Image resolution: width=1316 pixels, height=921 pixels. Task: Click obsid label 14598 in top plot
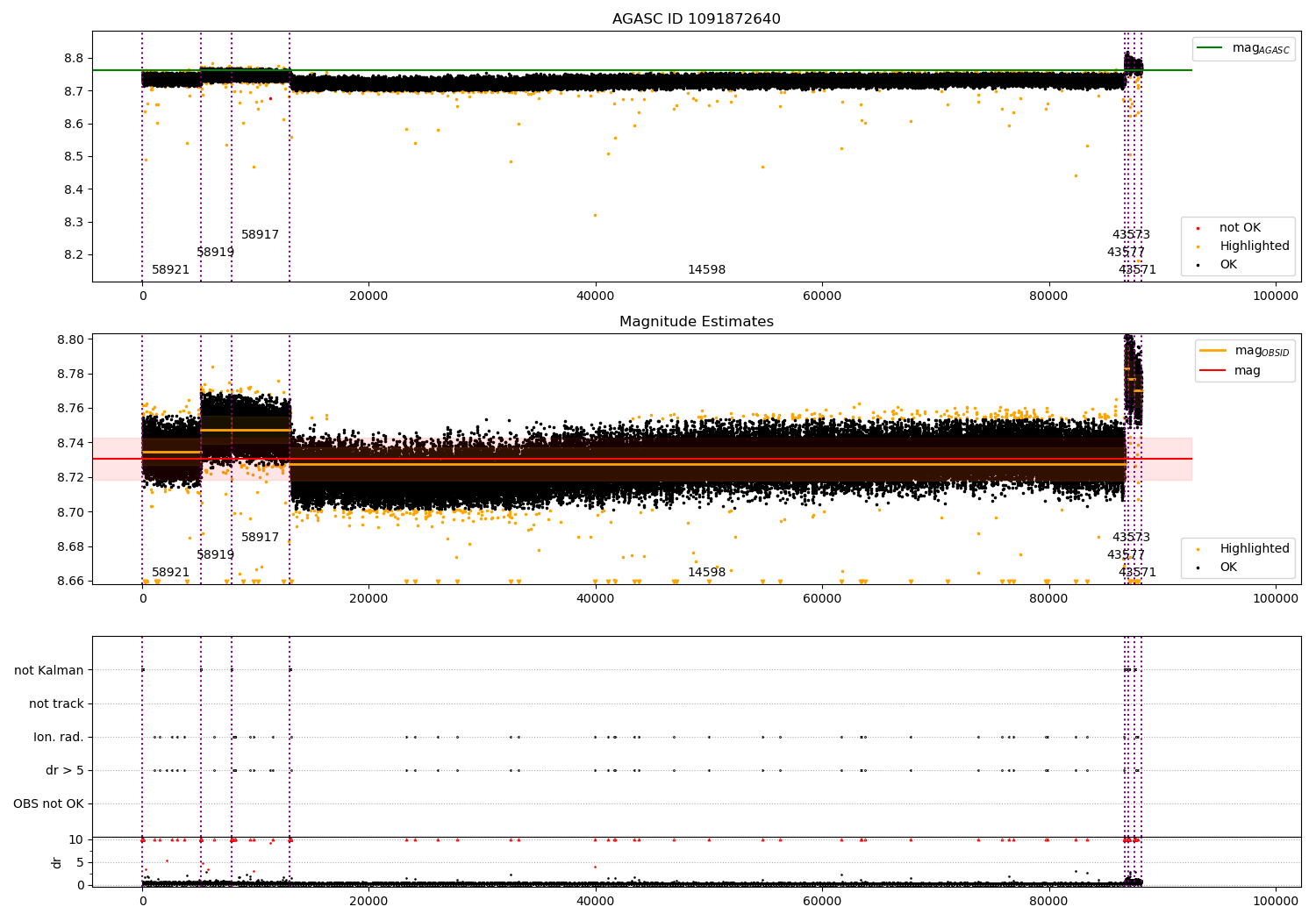tap(706, 270)
